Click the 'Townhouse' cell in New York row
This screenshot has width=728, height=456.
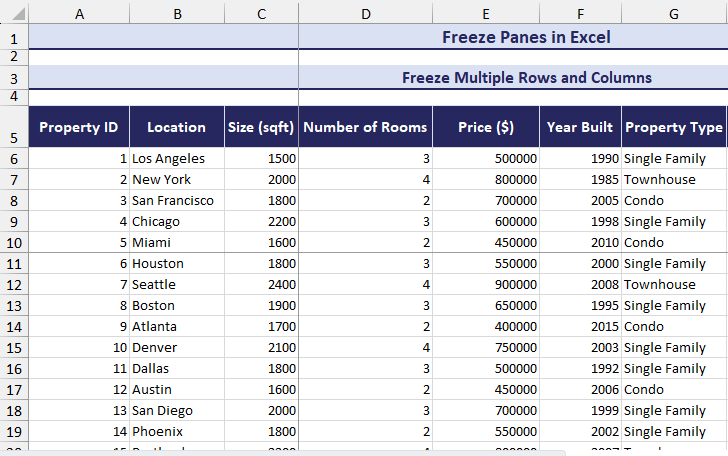point(673,180)
